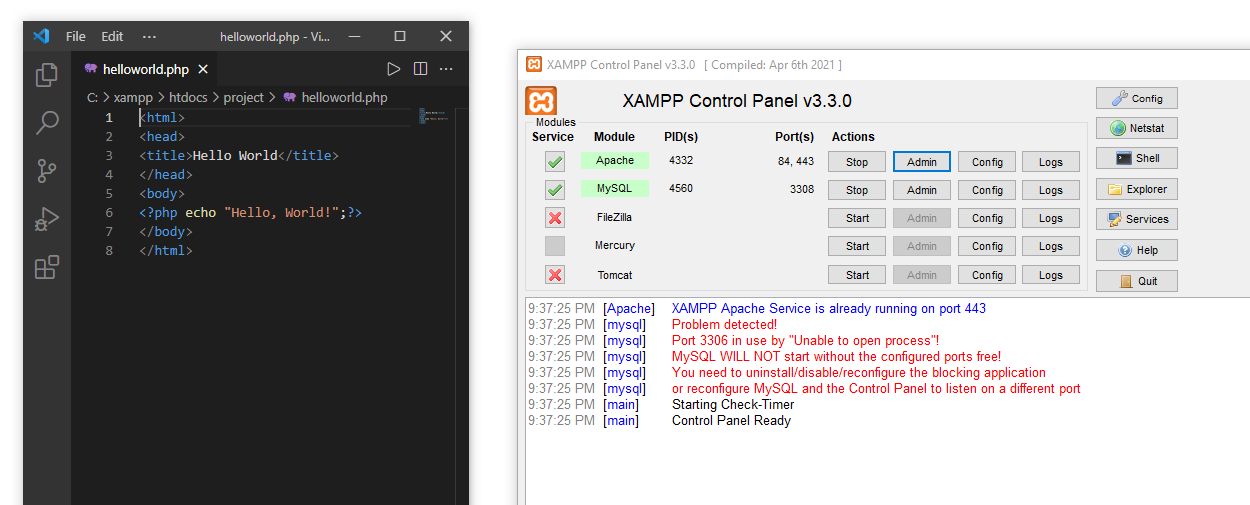1250x505 pixels.
Task: Expand the htdocs breadcrumb folder
Action: (187, 97)
